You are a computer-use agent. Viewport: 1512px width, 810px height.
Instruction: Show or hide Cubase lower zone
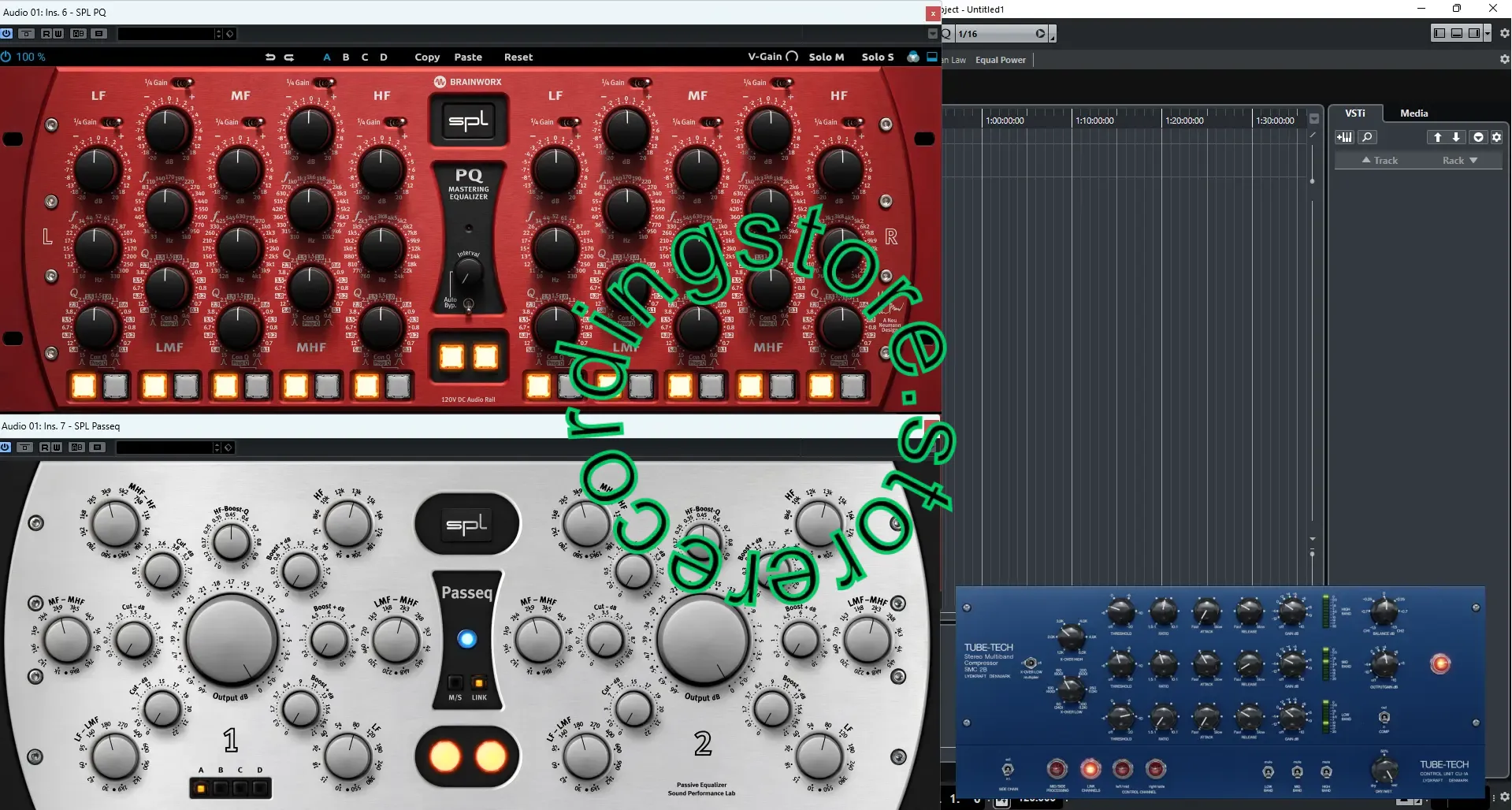[x=1457, y=33]
